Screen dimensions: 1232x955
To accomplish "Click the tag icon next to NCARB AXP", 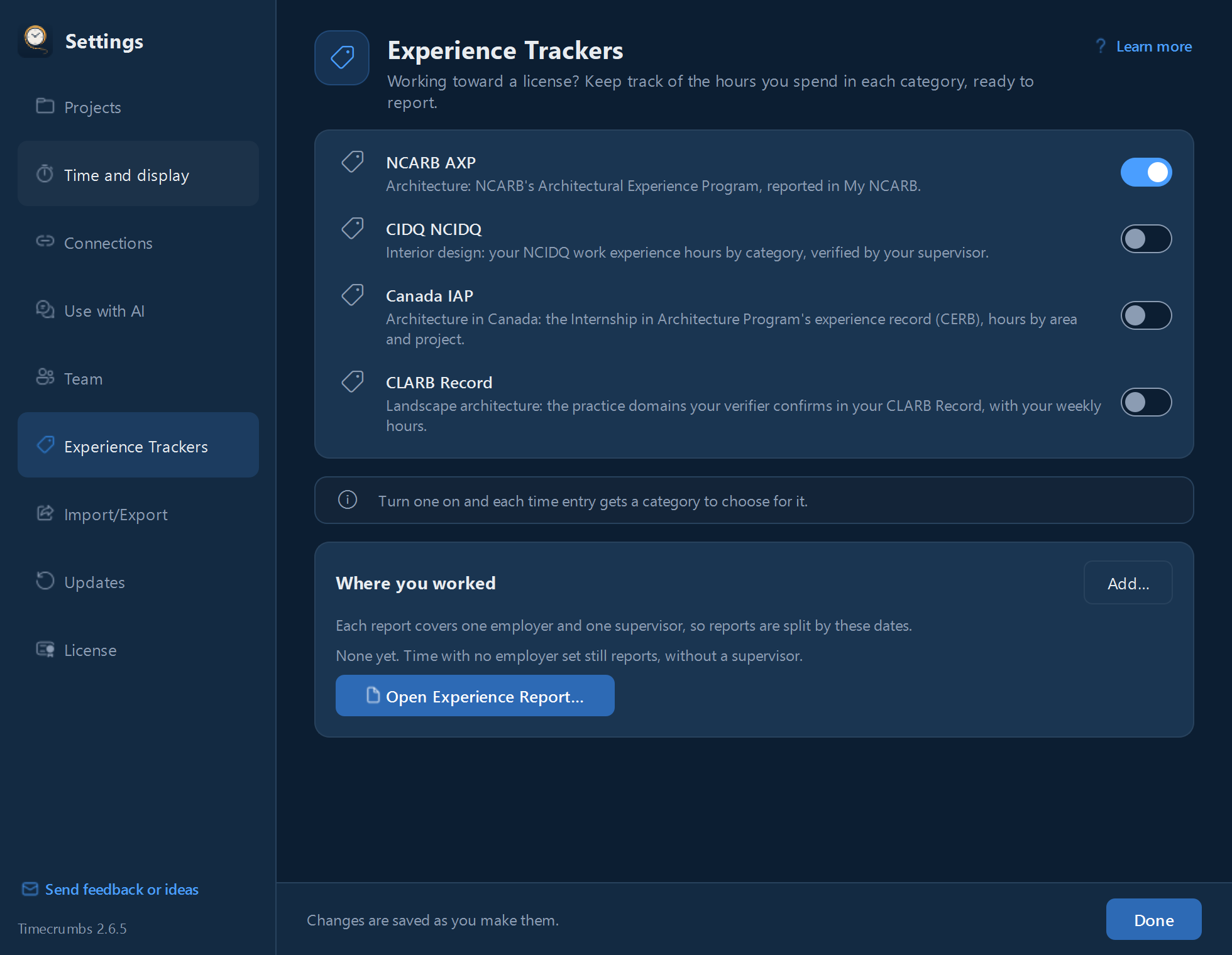I will click(353, 161).
